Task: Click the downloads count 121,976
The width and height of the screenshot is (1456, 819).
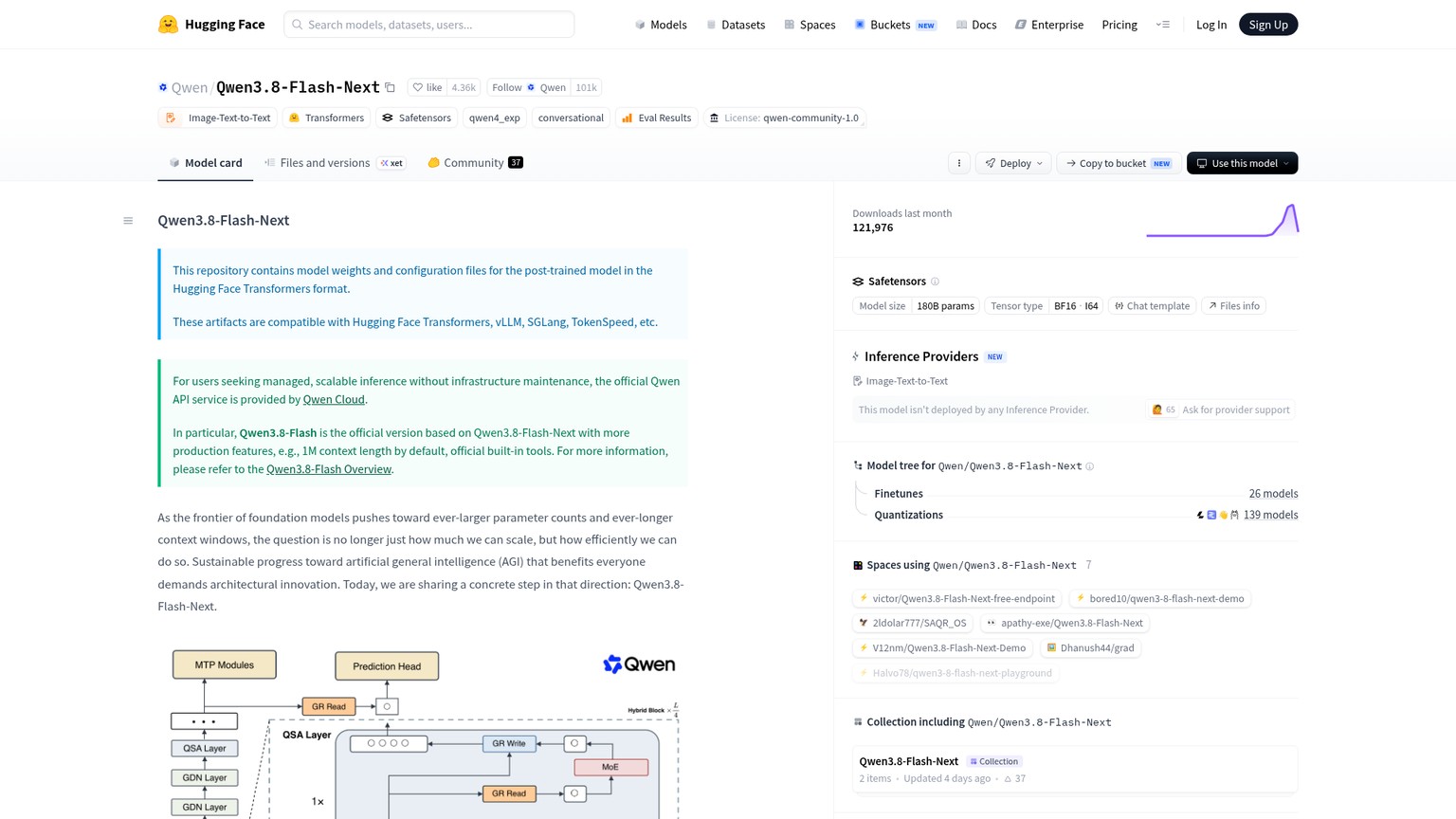Action: (x=873, y=227)
